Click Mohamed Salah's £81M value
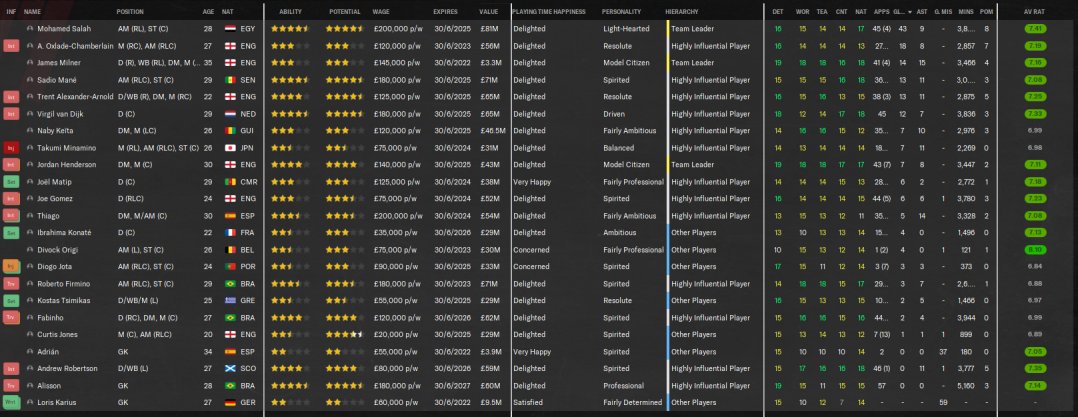1078x417 pixels. tap(490, 29)
